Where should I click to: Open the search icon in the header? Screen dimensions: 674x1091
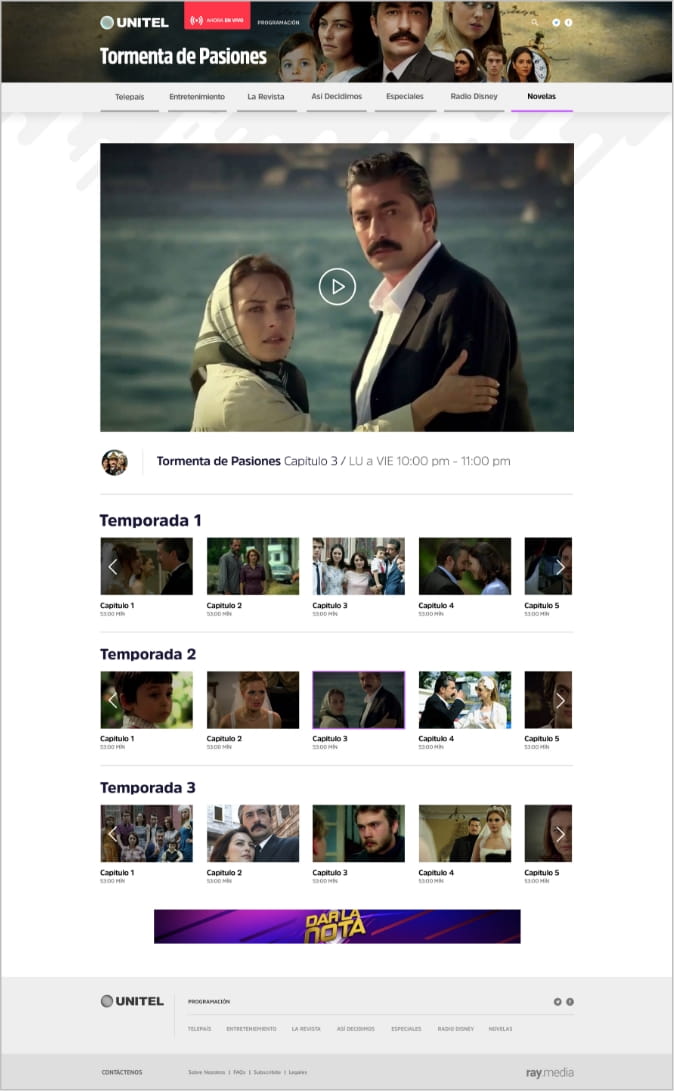535,22
